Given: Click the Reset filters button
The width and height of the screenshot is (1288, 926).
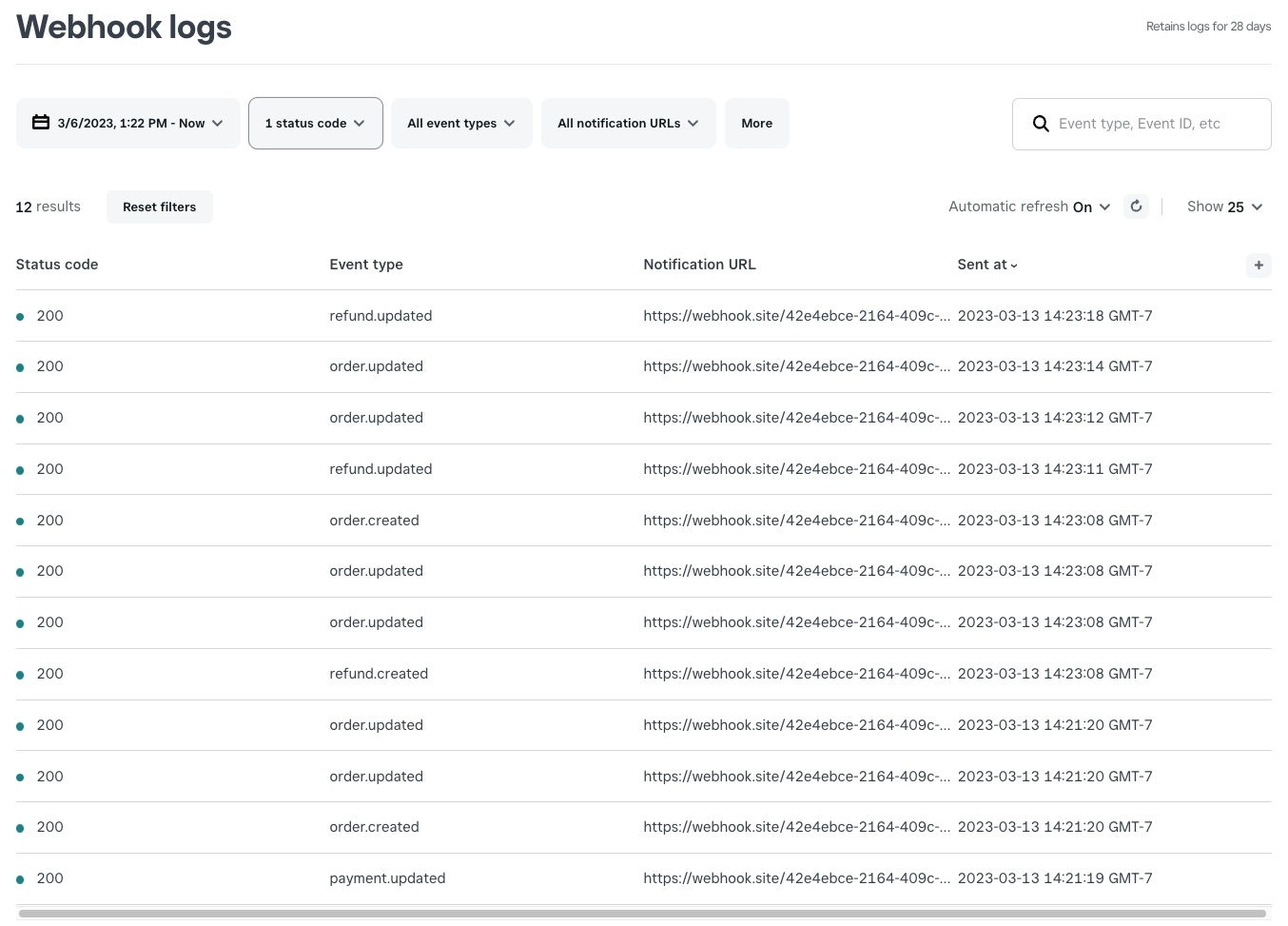Looking at the screenshot, I should pyautogui.click(x=159, y=207).
